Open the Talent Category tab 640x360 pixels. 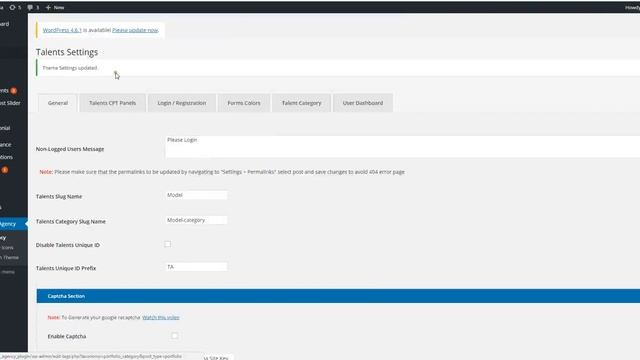tap(301, 103)
